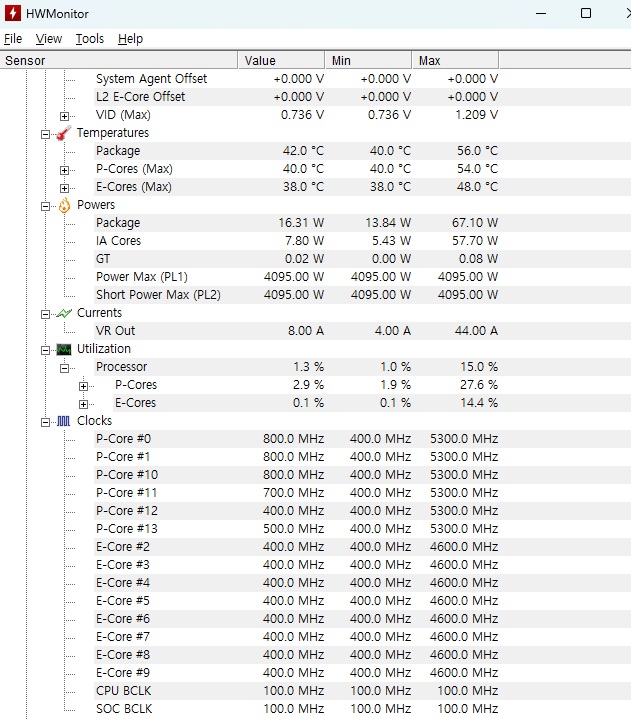Click the Utilization graph chip icon
Image resolution: width=631 pixels, height=719 pixels.
pyautogui.click(x=64, y=349)
